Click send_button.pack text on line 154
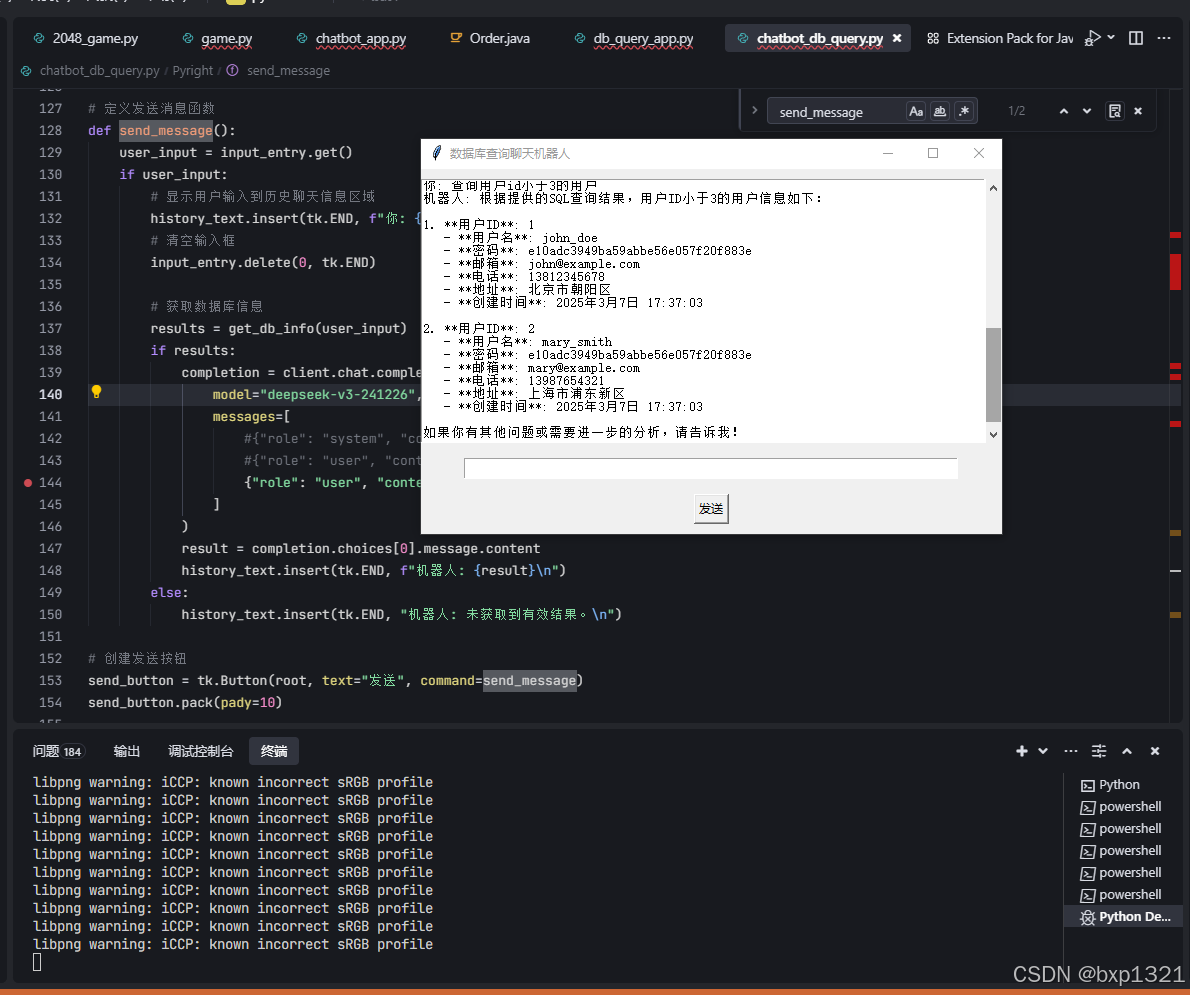This screenshot has width=1190, height=995. 150,703
